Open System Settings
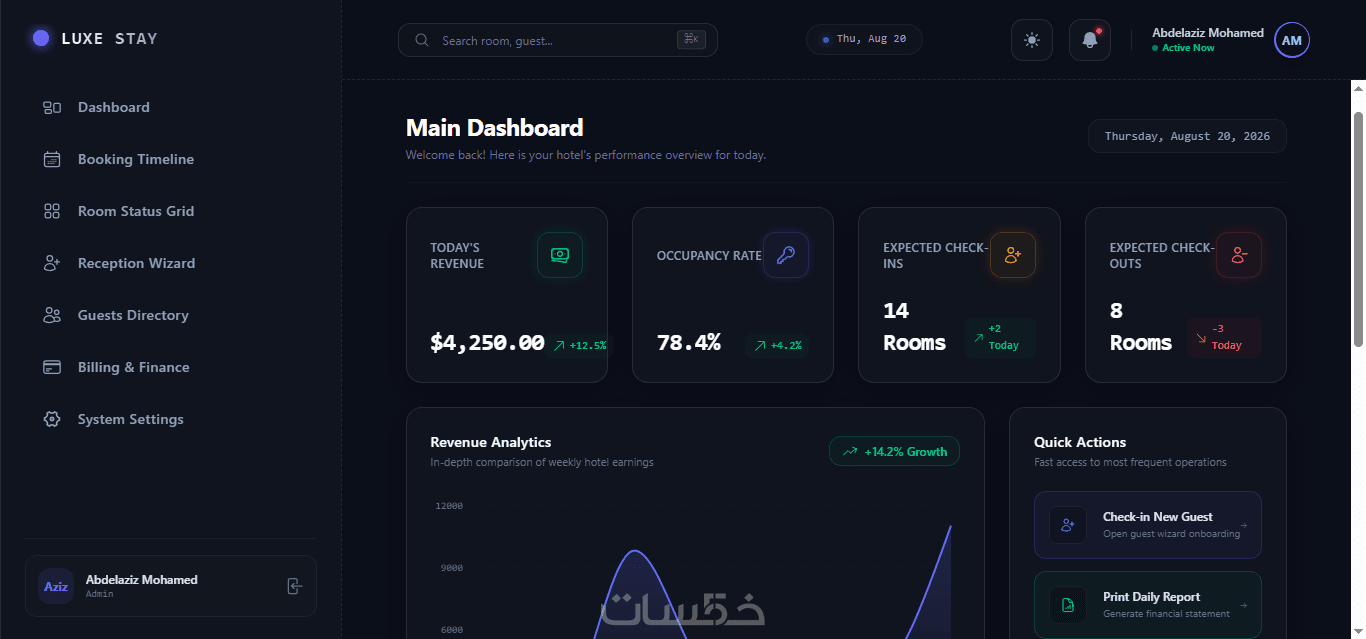The image size is (1366, 639). (x=170, y=419)
